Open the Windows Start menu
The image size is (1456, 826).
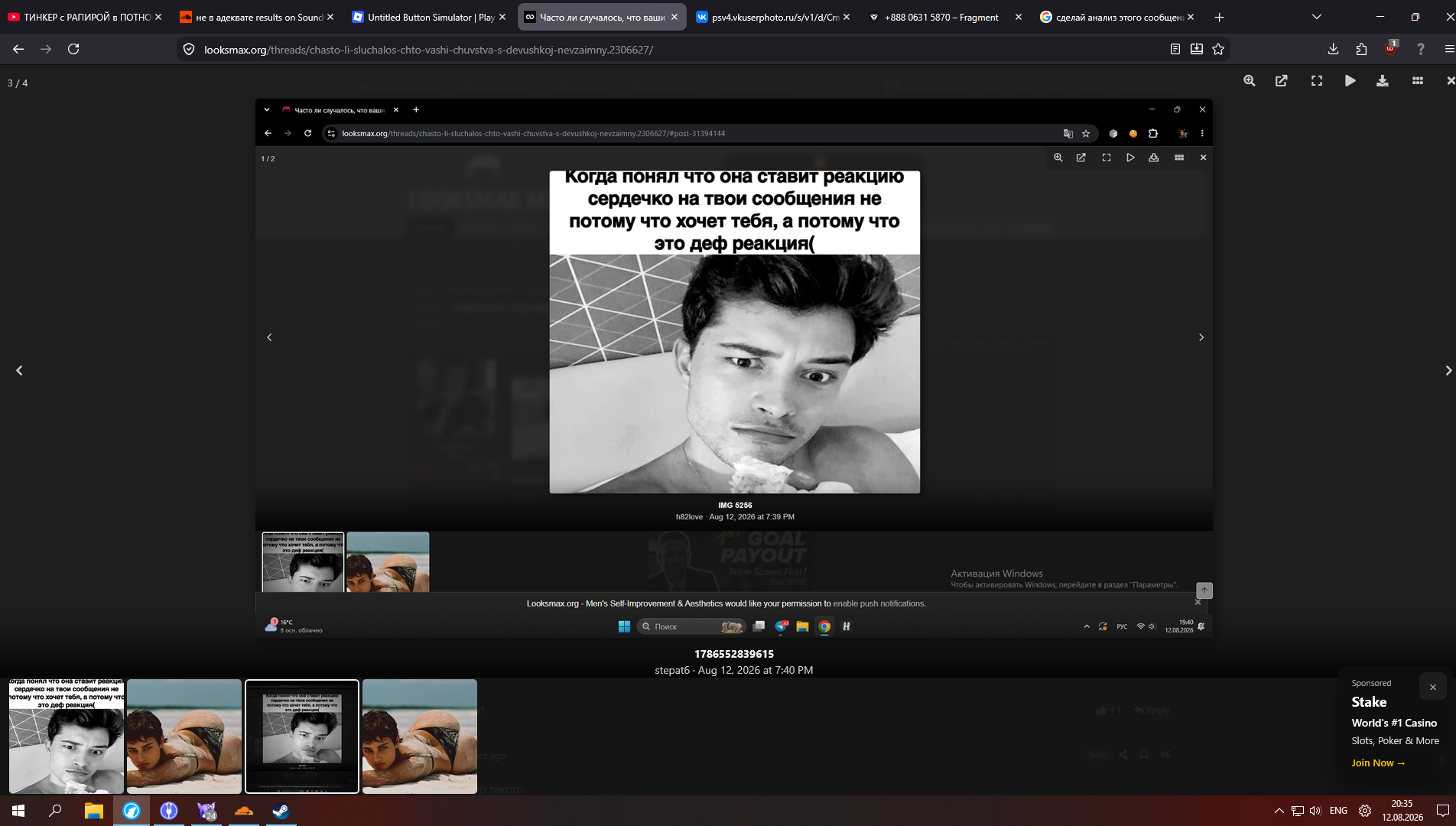click(18, 811)
